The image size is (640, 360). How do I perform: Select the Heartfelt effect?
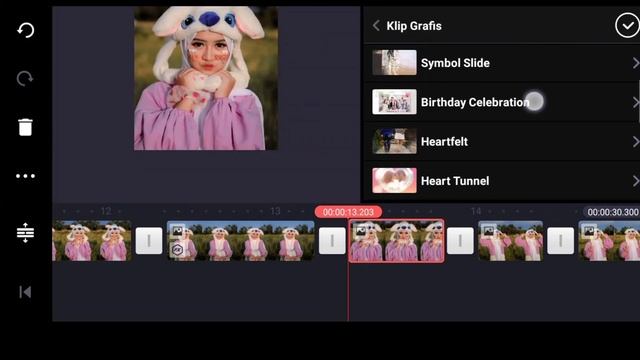pos(502,142)
